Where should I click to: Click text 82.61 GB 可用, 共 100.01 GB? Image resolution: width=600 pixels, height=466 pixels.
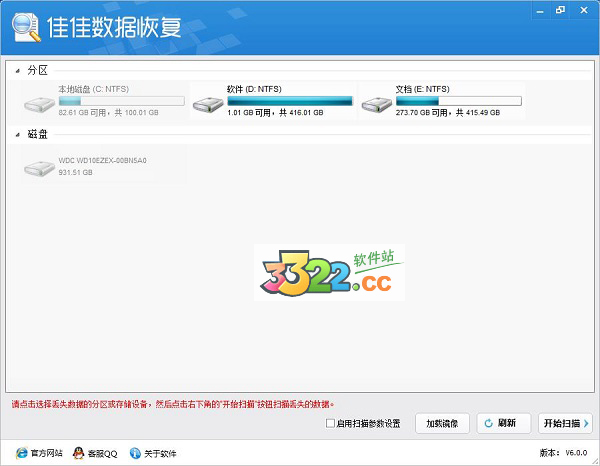click(108, 112)
